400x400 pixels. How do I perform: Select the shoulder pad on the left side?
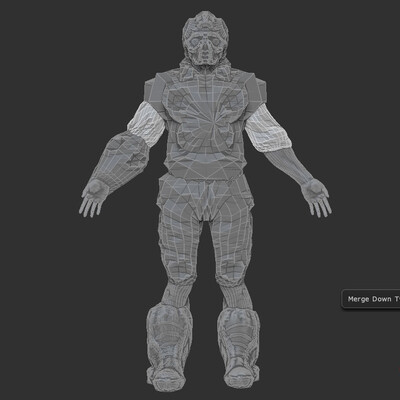coord(154,91)
